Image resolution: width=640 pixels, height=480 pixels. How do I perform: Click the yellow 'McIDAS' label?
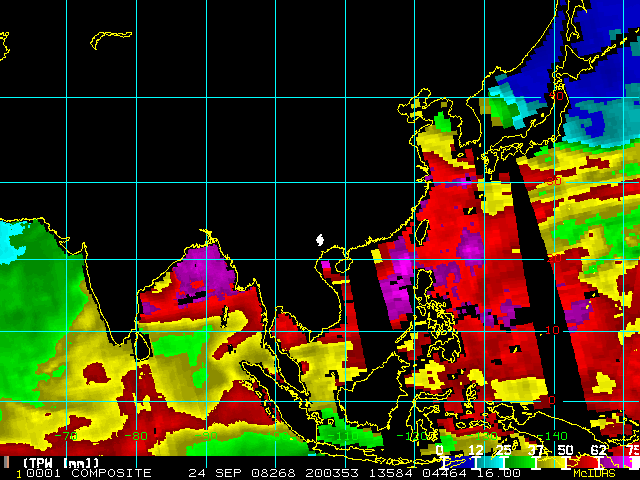click(x=594, y=473)
